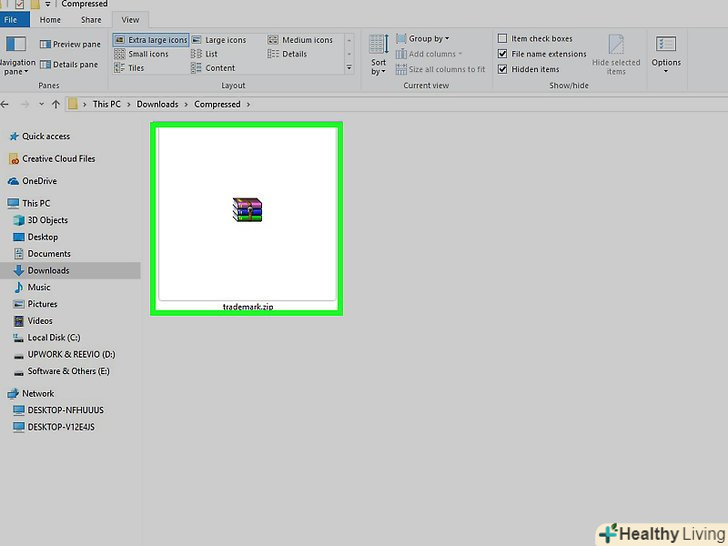Image resolution: width=728 pixels, height=546 pixels.
Task: Open the Group by dropdown
Action: click(422, 39)
